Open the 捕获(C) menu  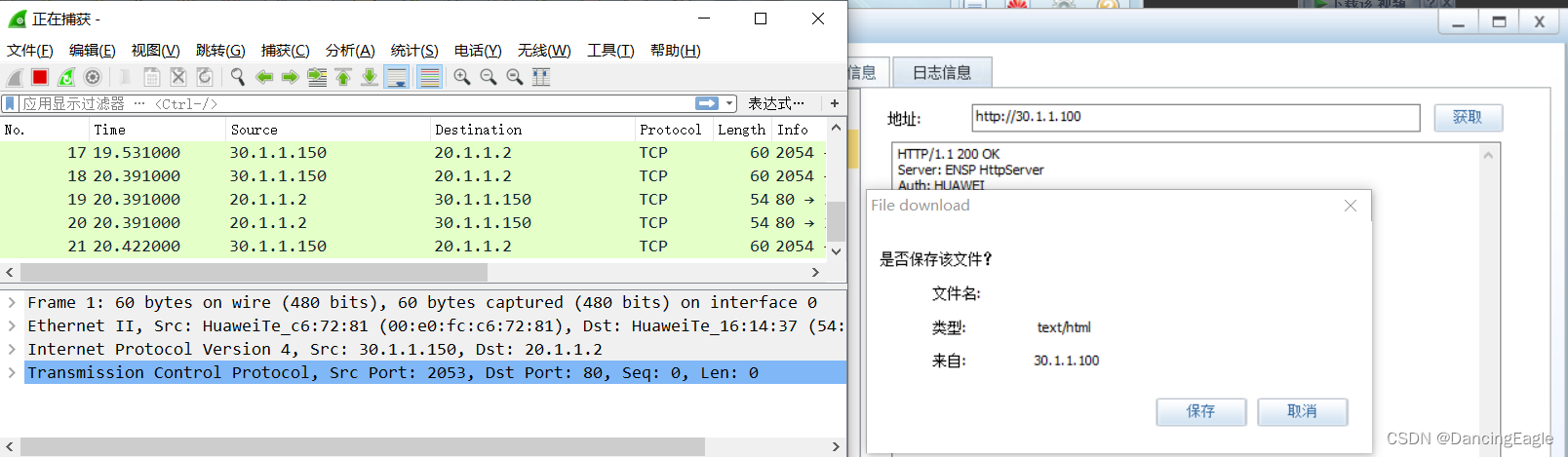(286, 51)
